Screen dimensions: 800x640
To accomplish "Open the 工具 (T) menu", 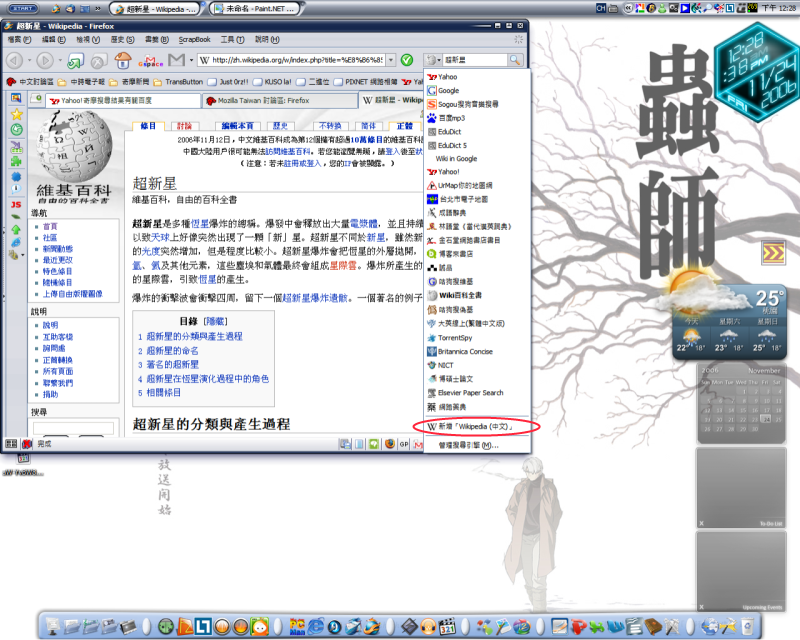I will pos(232,39).
